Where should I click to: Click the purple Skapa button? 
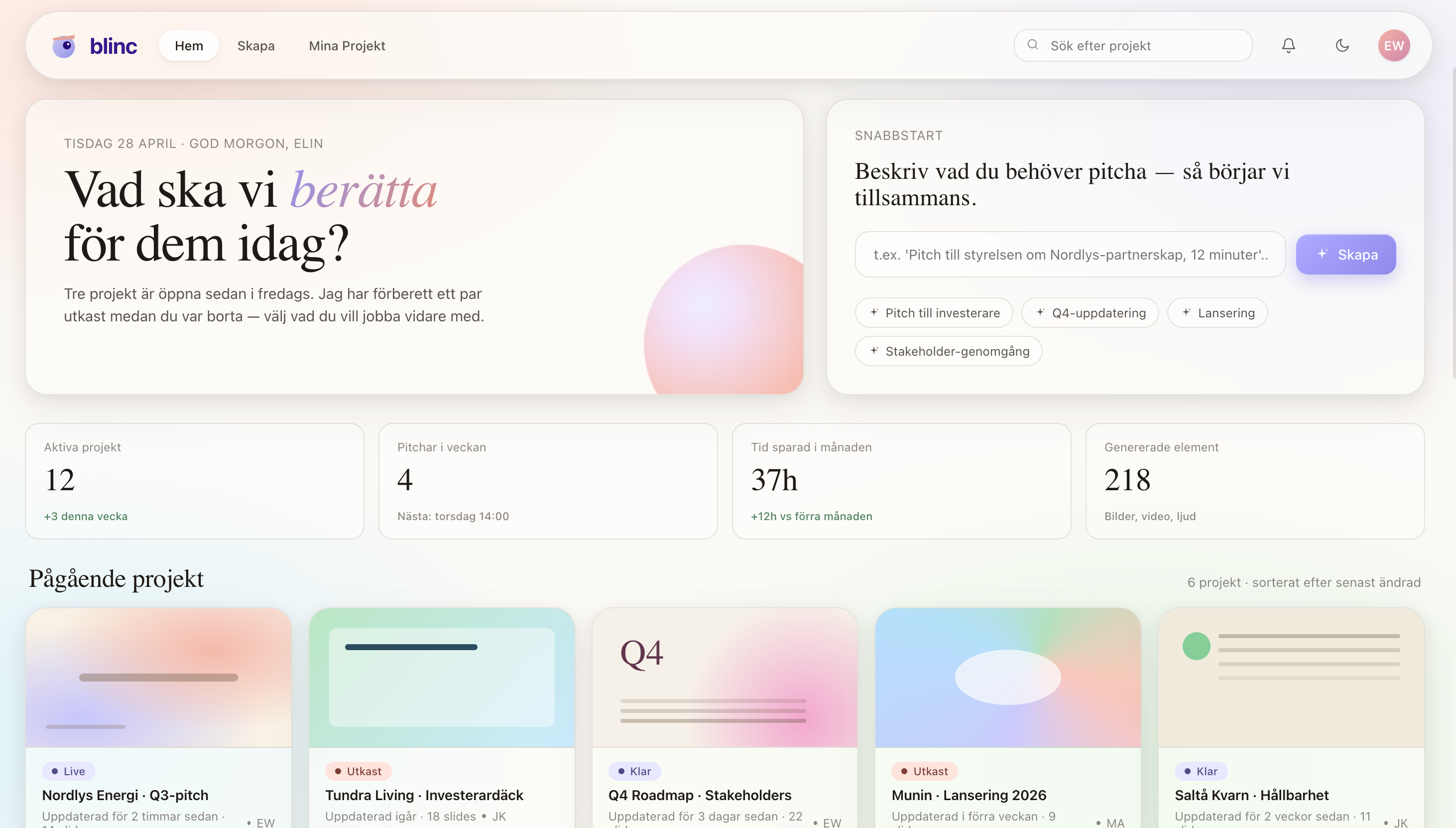[1346, 254]
